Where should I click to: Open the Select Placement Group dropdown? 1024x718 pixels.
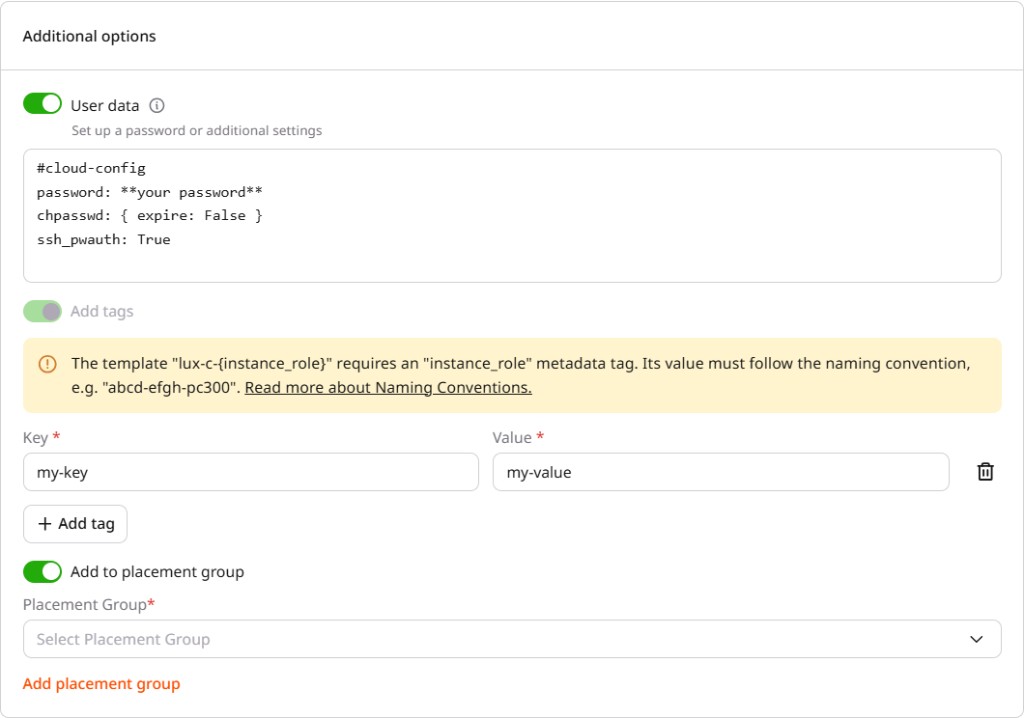[512, 639]
